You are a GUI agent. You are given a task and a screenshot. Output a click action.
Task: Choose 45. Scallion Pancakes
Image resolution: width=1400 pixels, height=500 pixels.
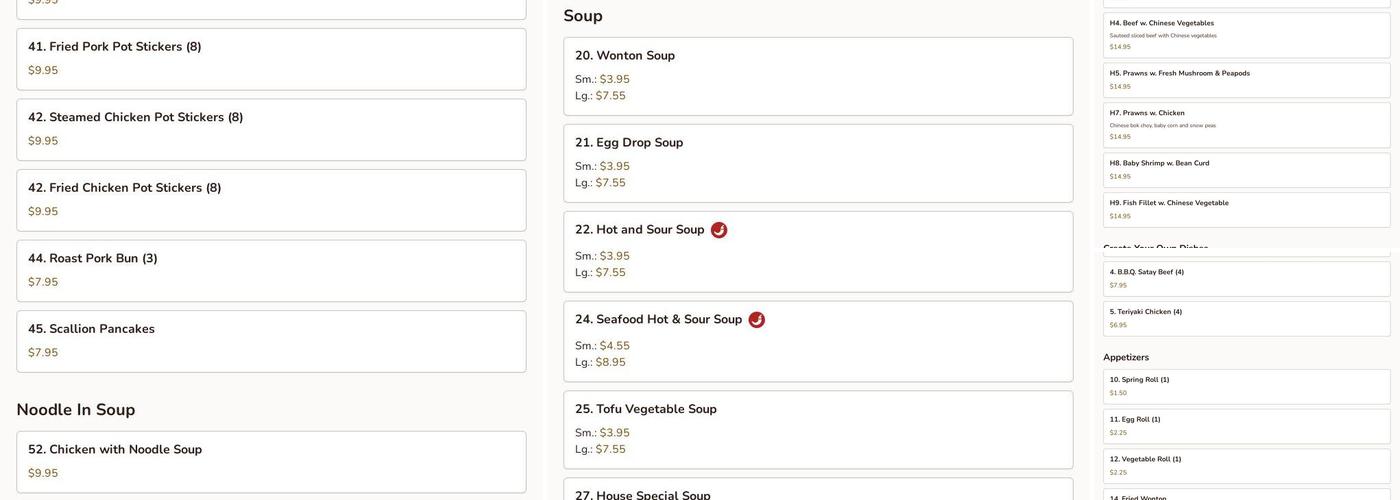pyautogui.click(x=271, y=341)
